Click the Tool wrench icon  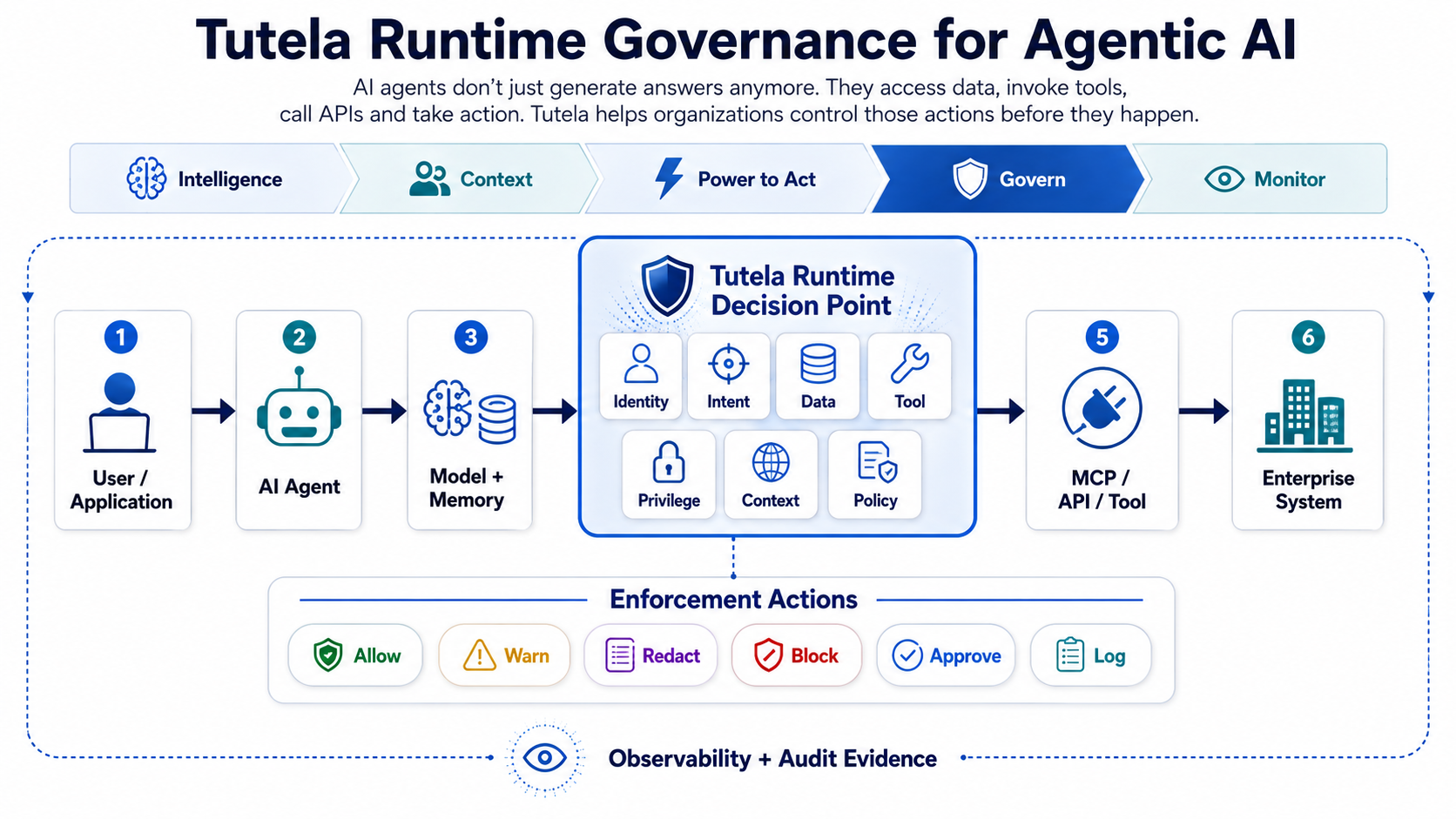coord(909,364)
